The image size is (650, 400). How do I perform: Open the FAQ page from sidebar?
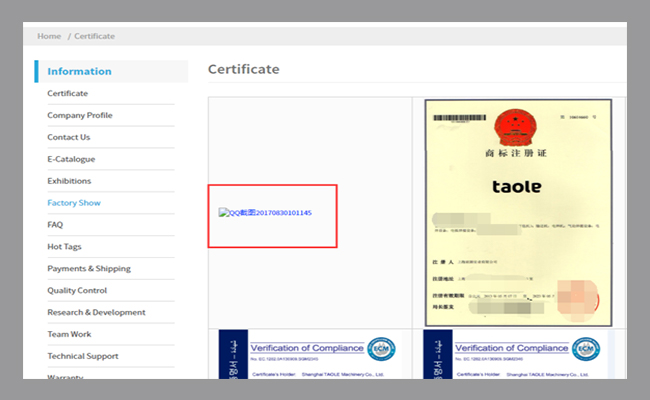[x=55, y=225]
